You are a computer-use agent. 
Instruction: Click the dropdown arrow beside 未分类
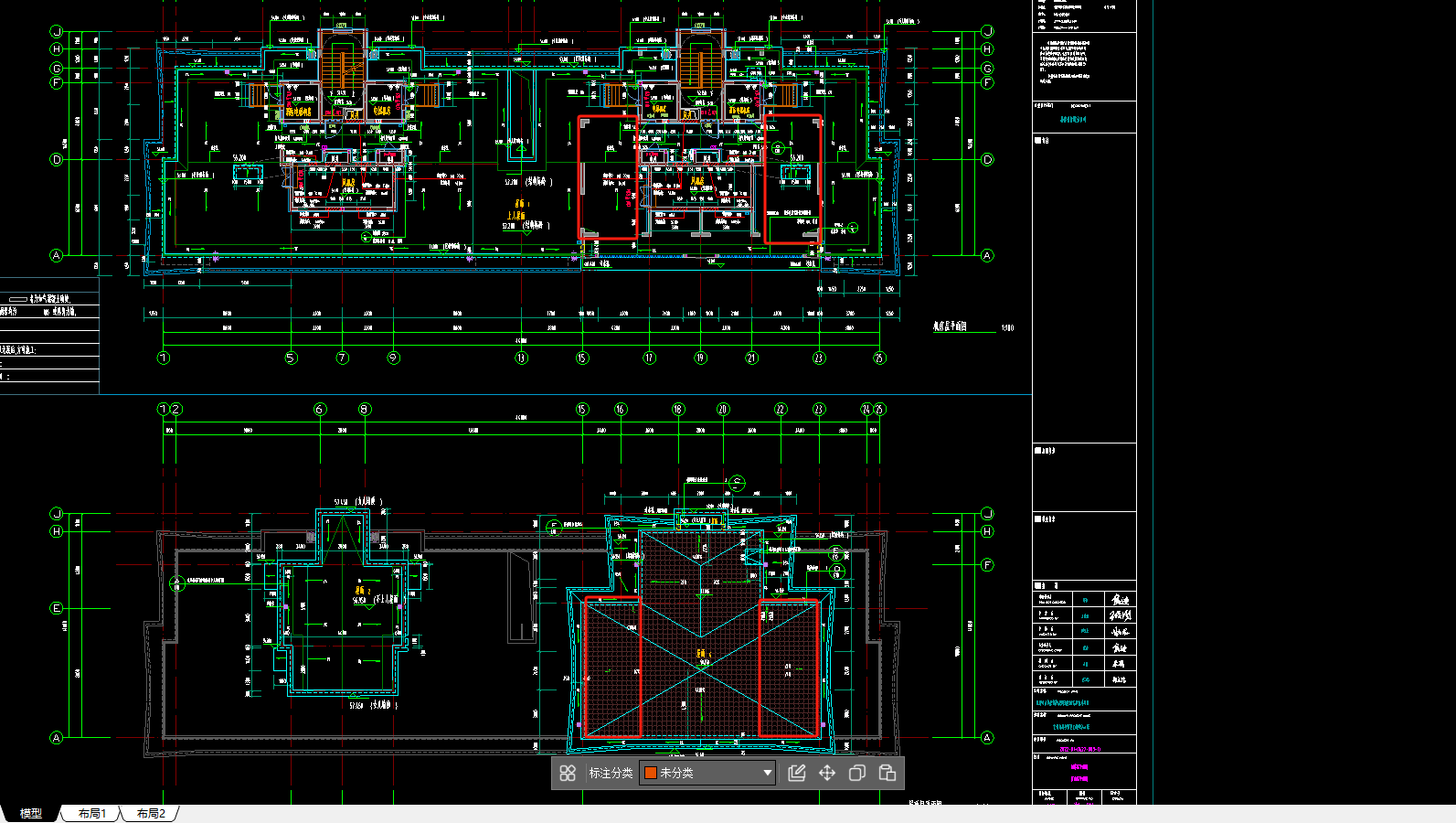pyautogui.click(x=767, y=773)
